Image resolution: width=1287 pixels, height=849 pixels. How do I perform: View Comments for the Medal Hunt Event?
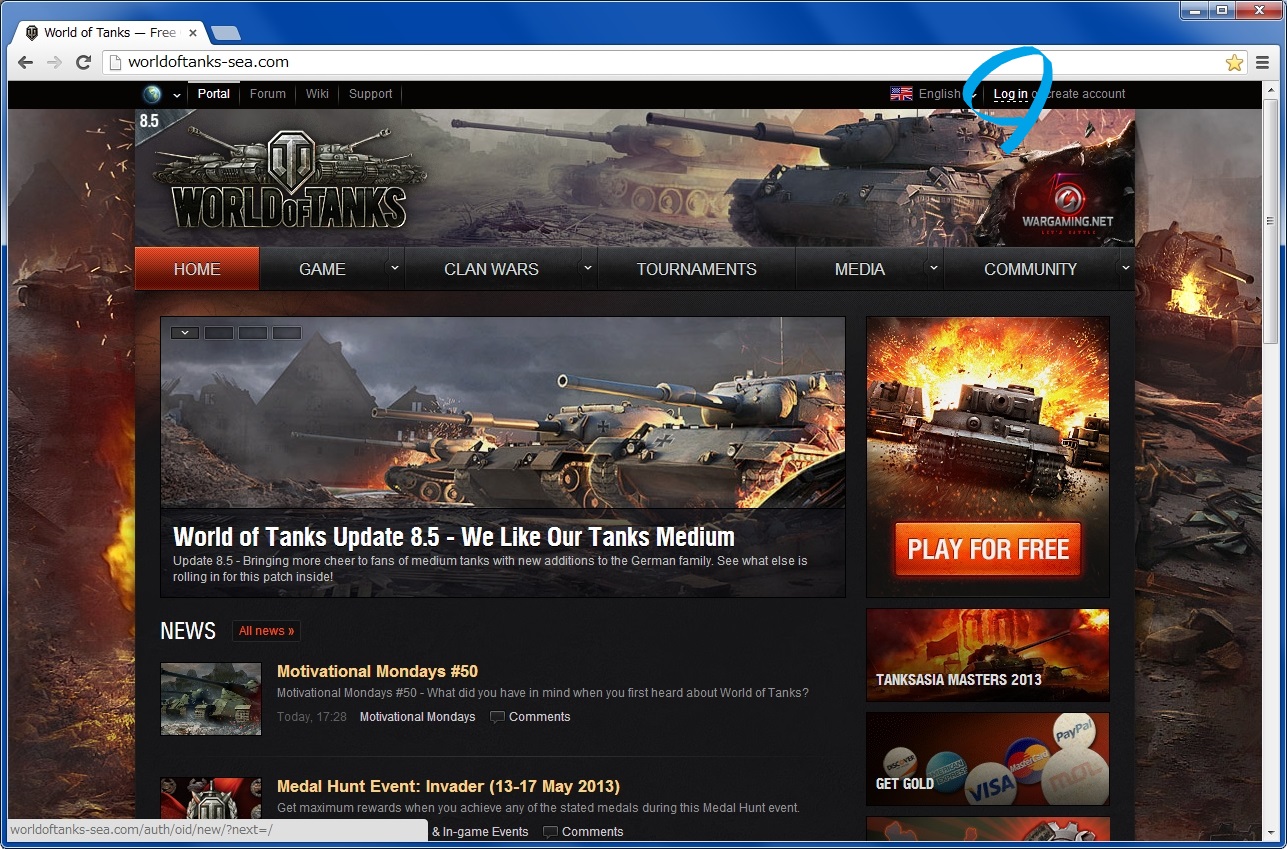click(x=583, y=832)
